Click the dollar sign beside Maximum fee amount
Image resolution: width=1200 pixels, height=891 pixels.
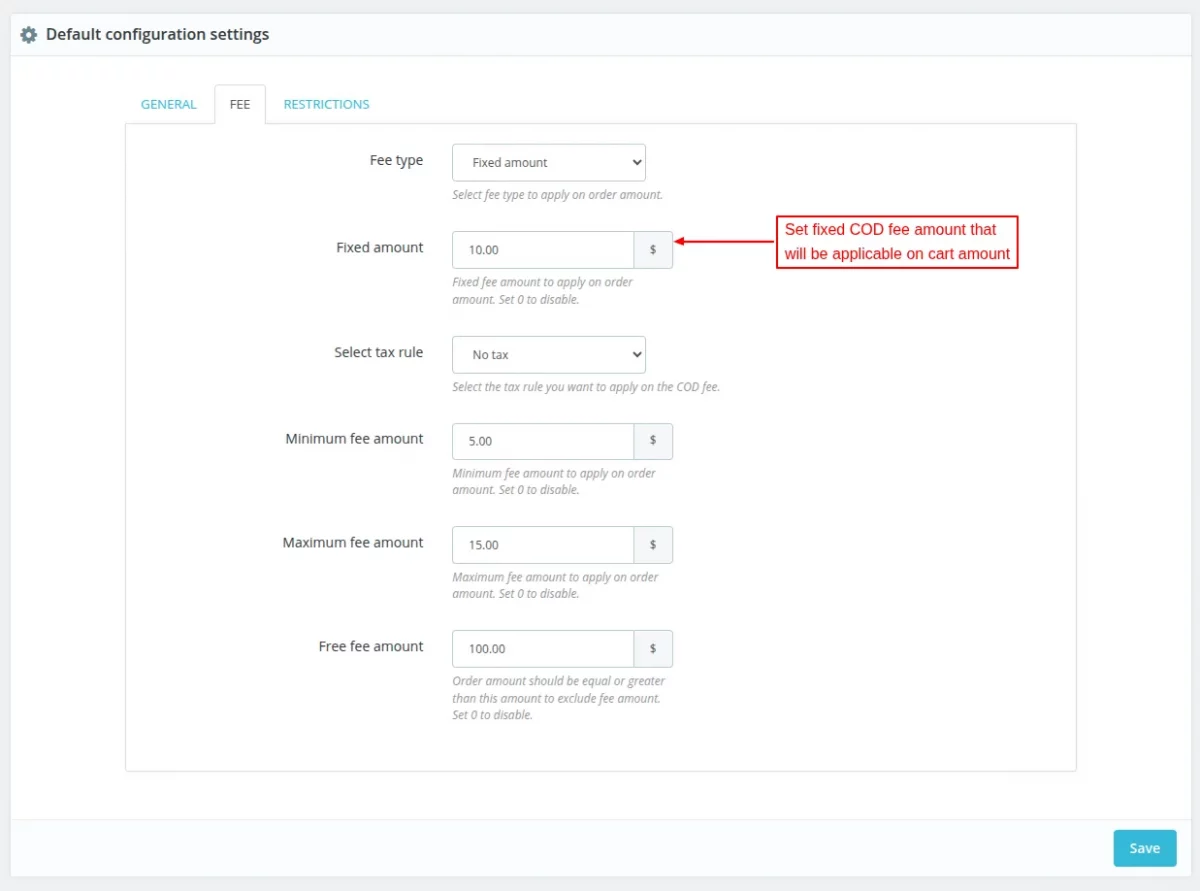tap(653, 545)
